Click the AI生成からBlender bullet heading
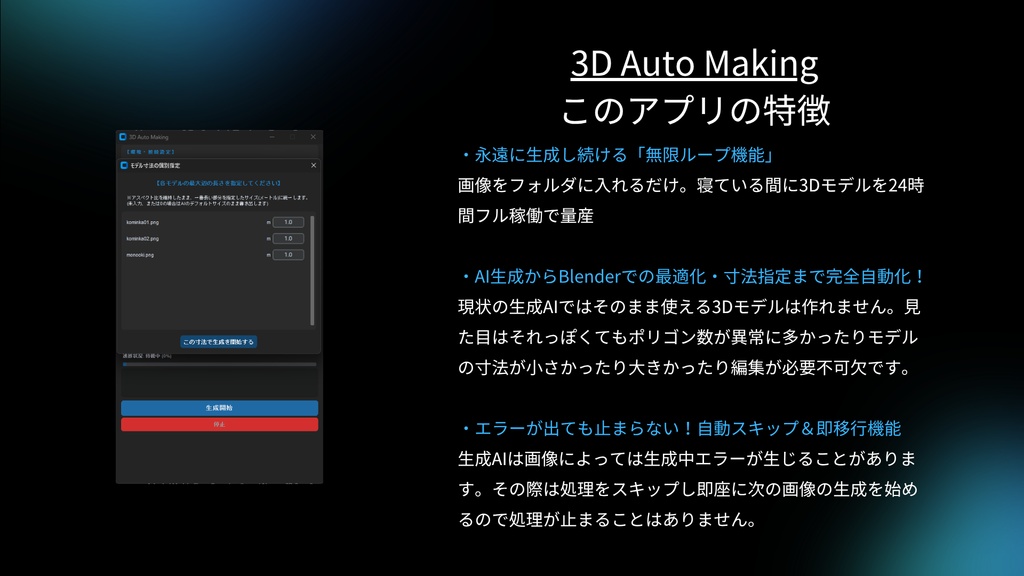 pyautogui.click(x=693, y=276)
